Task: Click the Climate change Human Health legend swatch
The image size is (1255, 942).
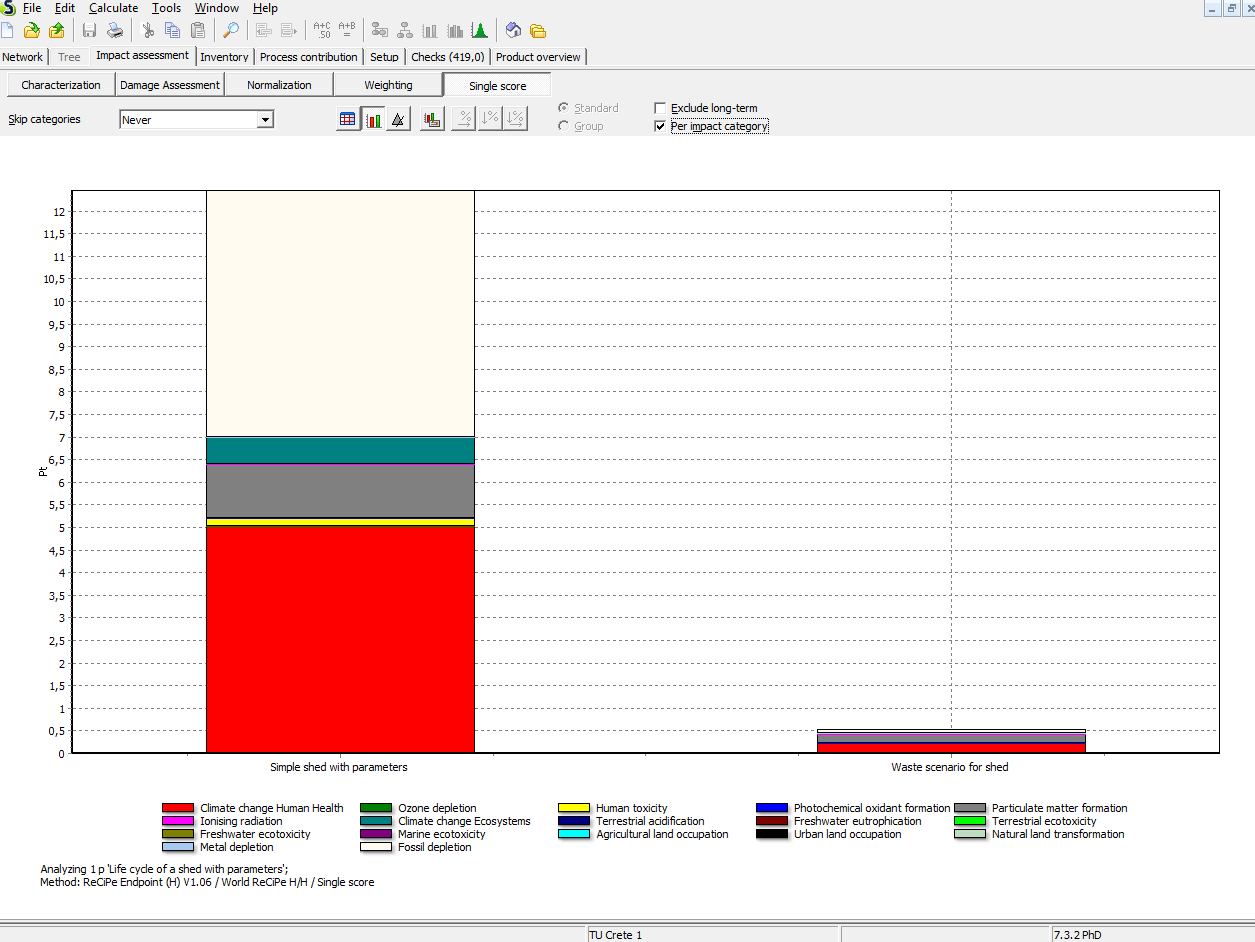Action: pyautogui.click(x=178, y=808)
